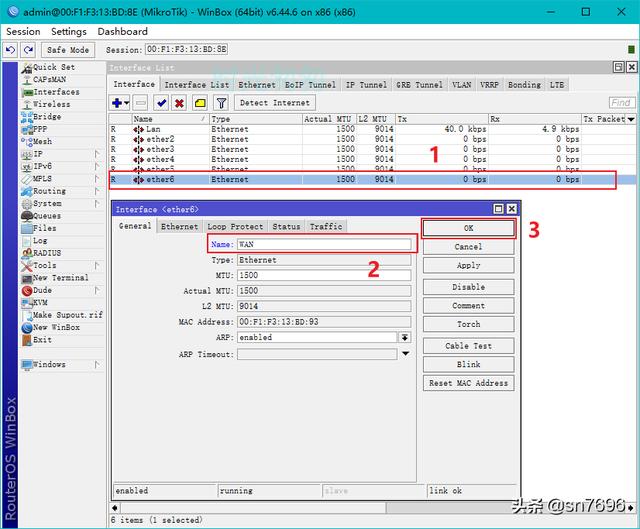Image resolution: width=640 pixels, height=529 pixels.
Task: Click the red X Disable toolbar button
Action: (x=179, y=103)
